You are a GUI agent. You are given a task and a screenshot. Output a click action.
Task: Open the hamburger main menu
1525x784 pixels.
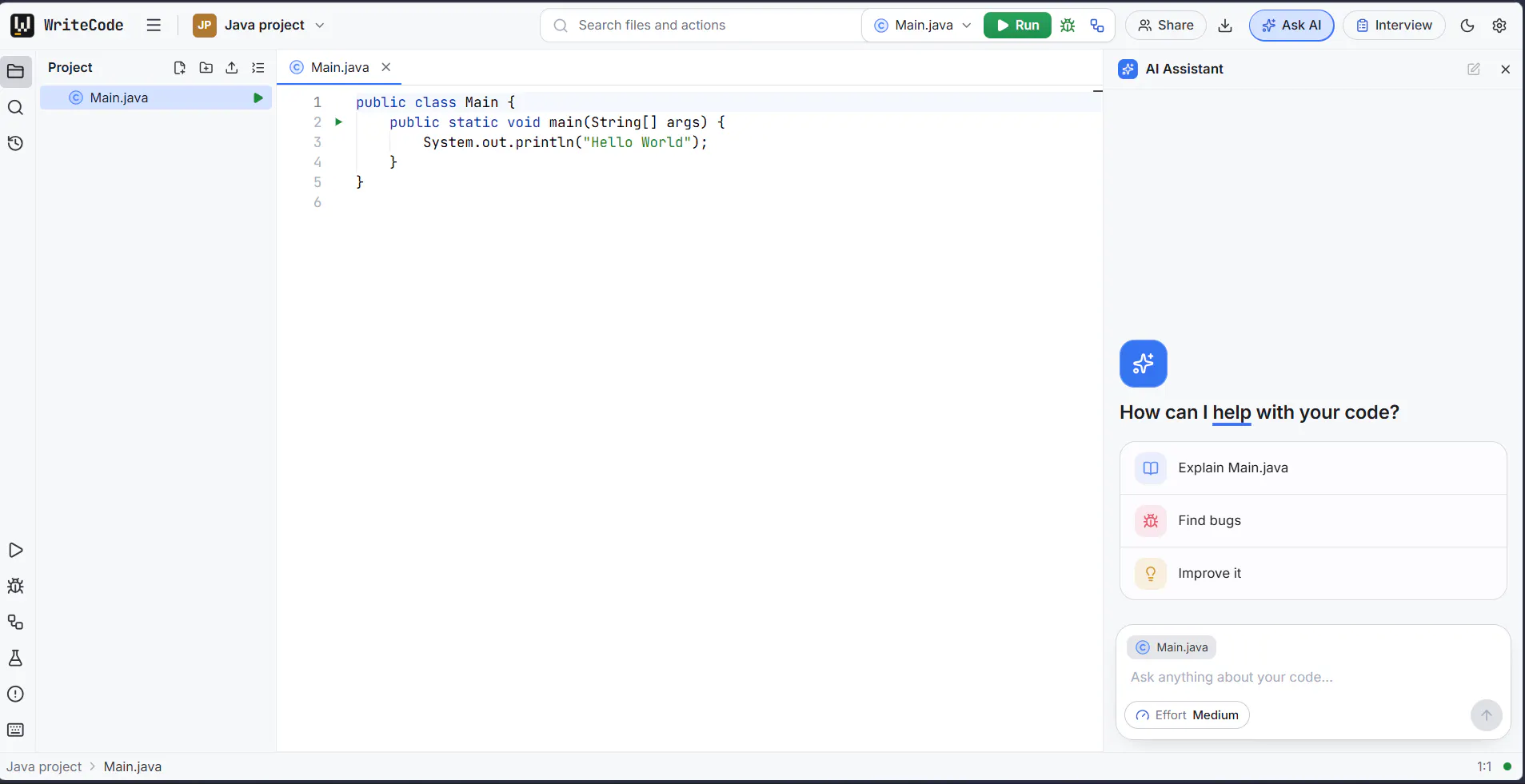tap(154, 26)
